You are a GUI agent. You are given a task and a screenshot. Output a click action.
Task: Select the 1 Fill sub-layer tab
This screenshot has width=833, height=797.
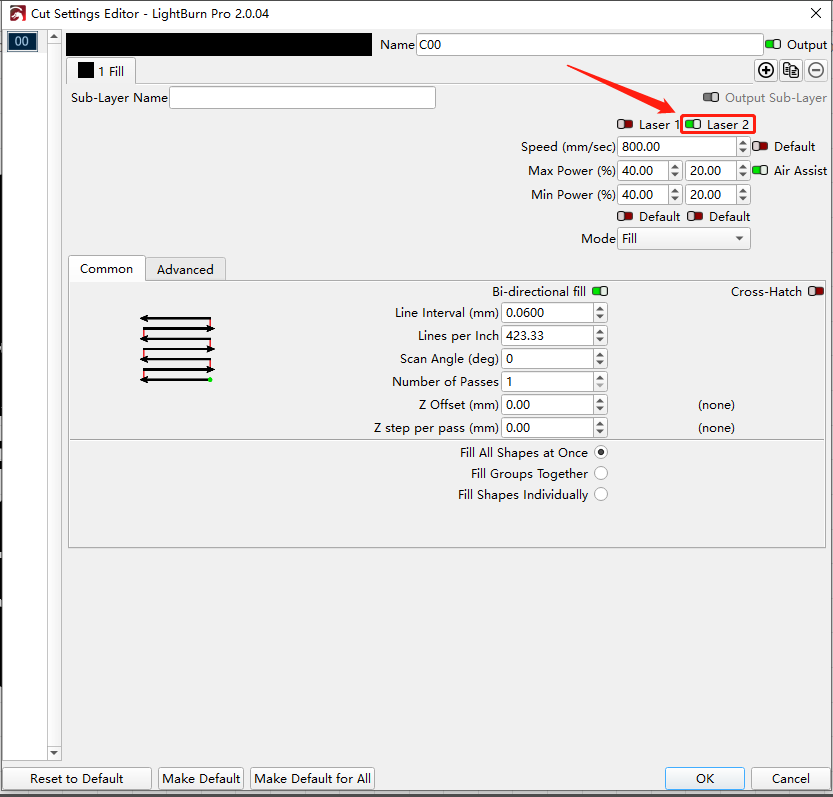101,71
